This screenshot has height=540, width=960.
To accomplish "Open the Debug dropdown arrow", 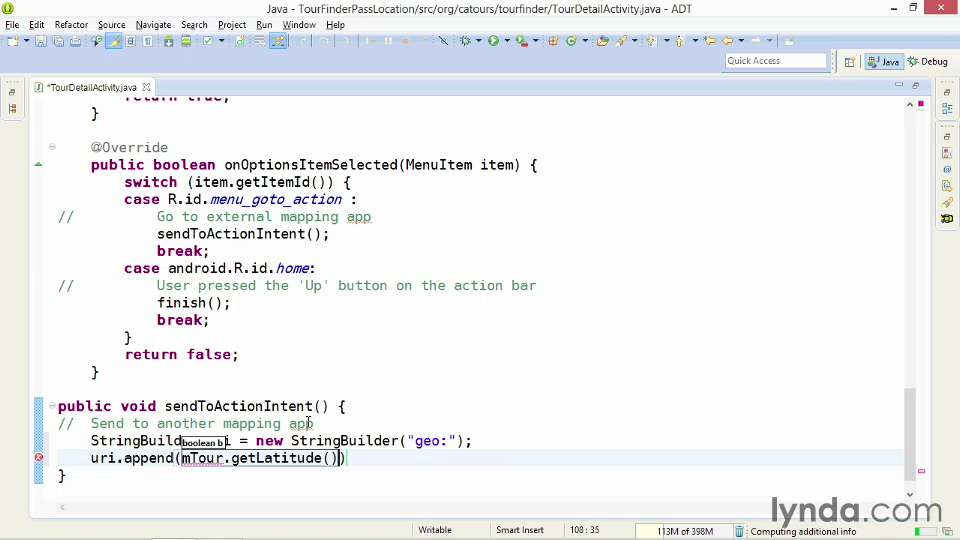I will click(x=478, y=41).
